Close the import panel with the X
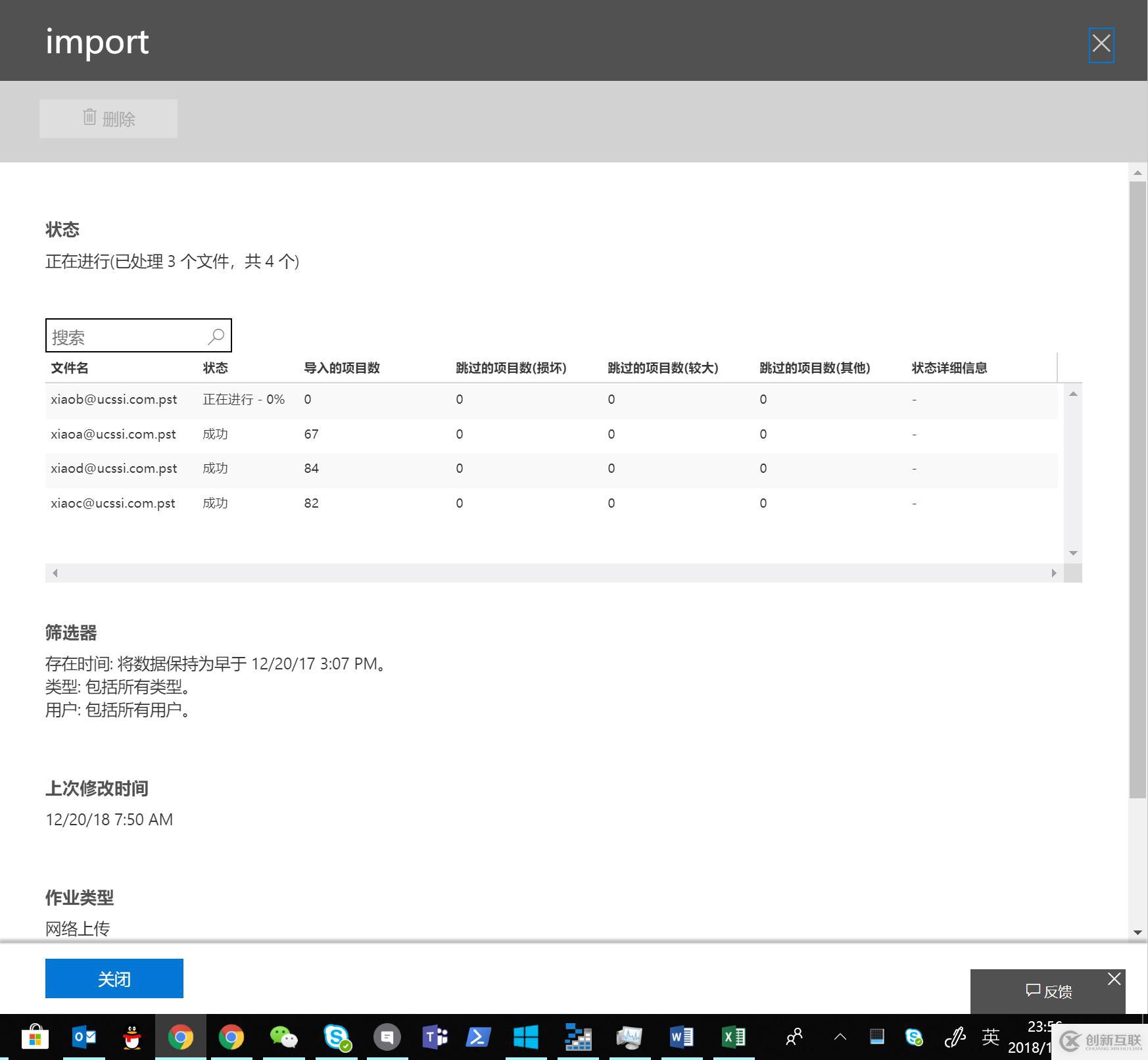The image size is (1148, 1060). click(1101, 45)
